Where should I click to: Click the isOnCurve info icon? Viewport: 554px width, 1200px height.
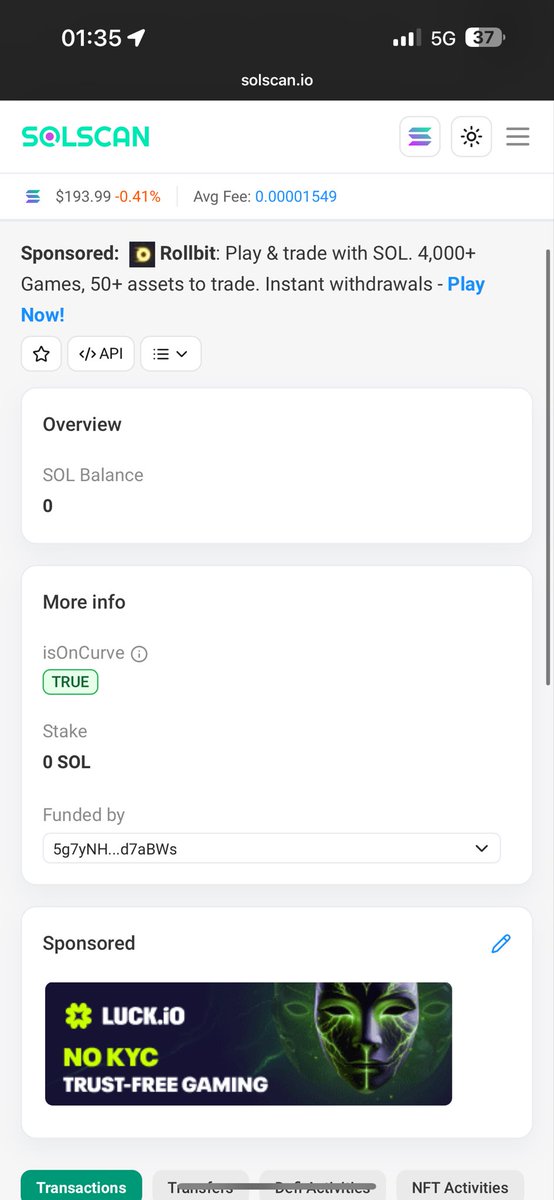coord(140,654)
